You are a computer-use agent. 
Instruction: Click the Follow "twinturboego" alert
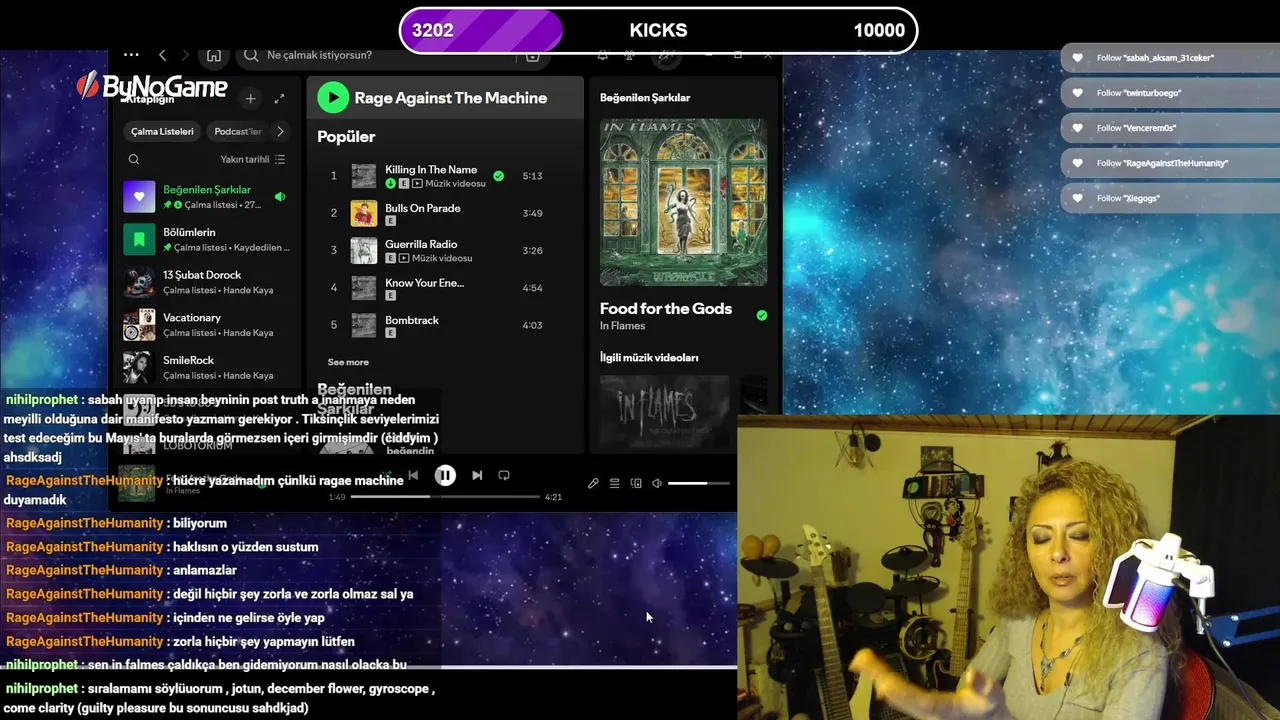(1170, 93)
